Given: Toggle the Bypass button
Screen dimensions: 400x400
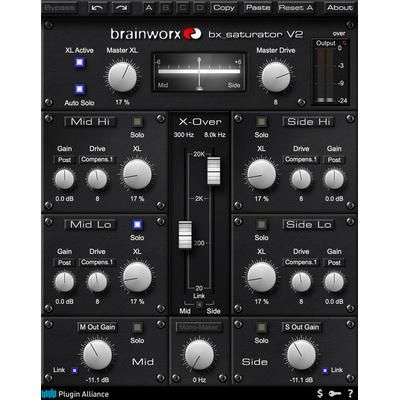Looking at the screenshot, I should click(x=59, y=7).
